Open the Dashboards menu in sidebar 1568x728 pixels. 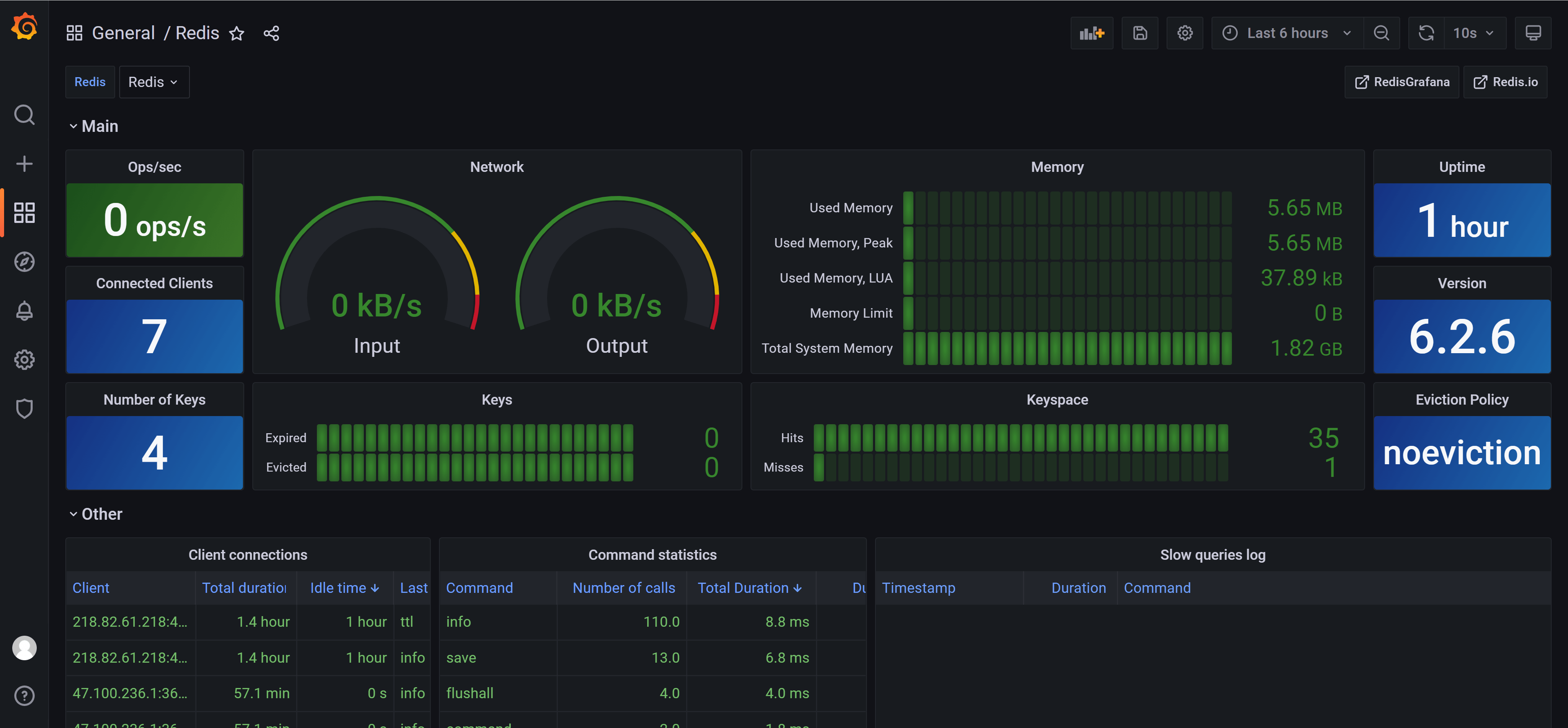tap(24, 212)
